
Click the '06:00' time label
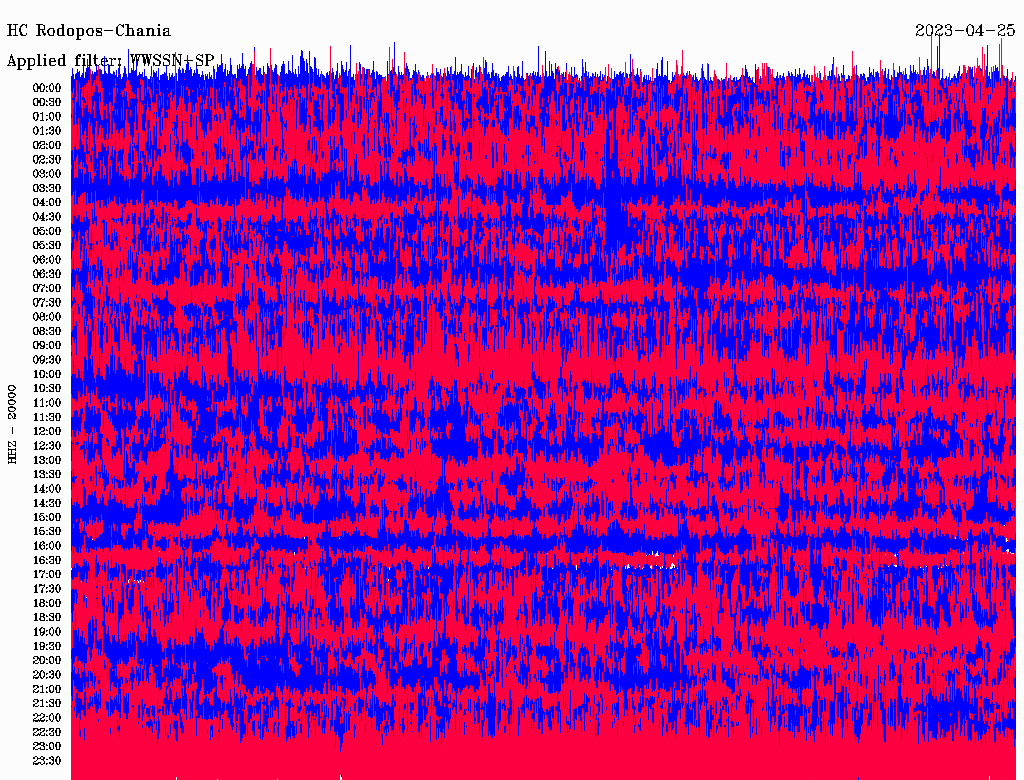[x=47, y=259]
